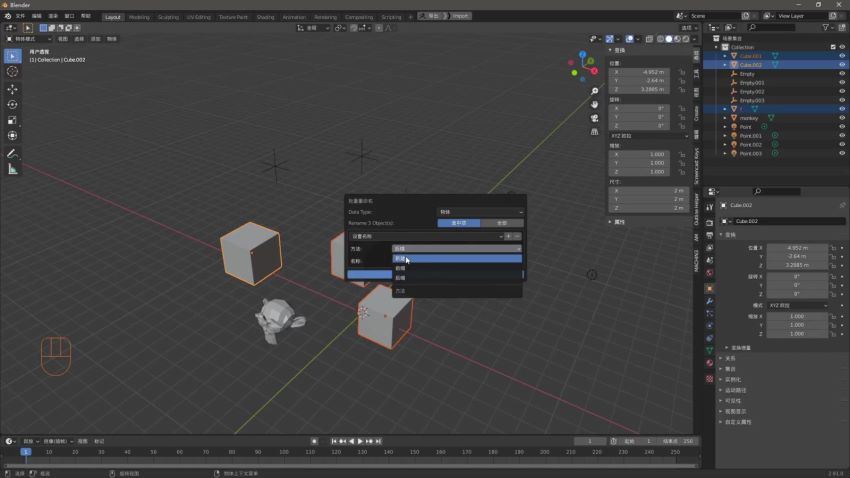The image size is (850, 478).
Task: Click current frame field in timeline
Action: click(x=590, y=441)
